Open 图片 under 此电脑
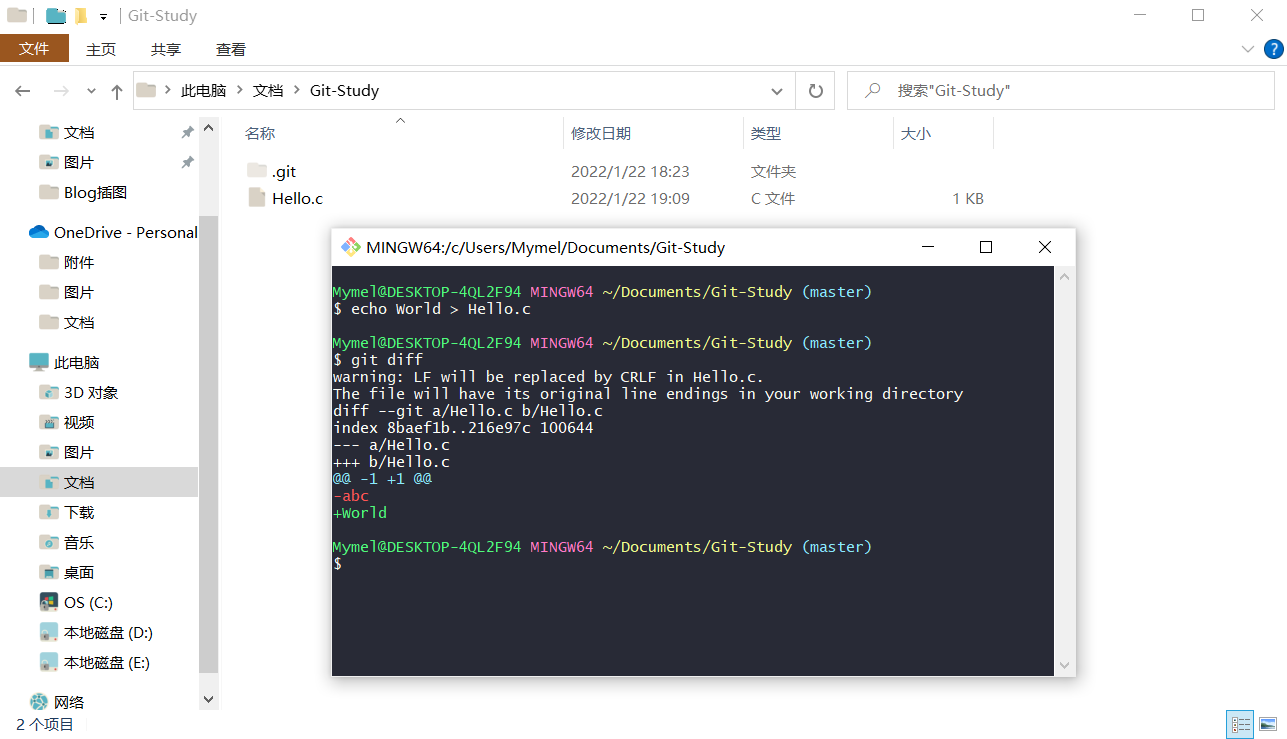The height and width of the screenshot is (739, 1287). point(79,452)
